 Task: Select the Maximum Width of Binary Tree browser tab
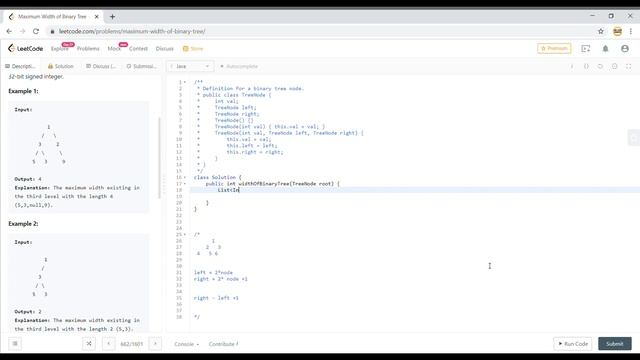coord(53,17)
